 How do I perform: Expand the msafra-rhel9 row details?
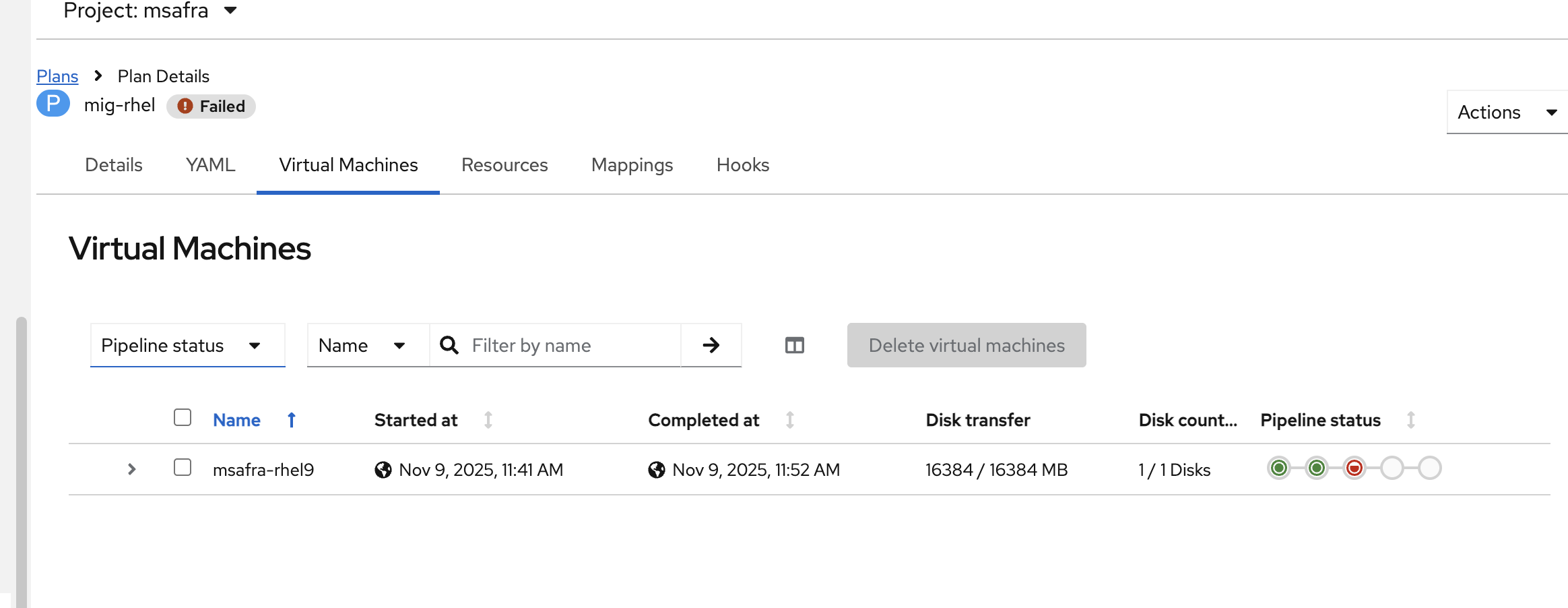click(x=132, y=469)
